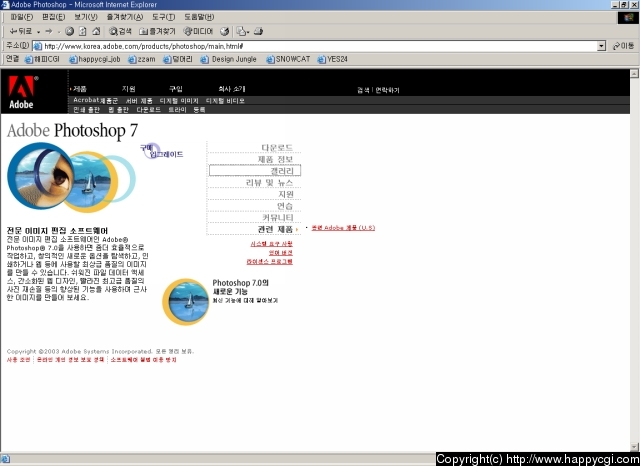Expand the 관련 제품 menu item arrow

(297, 229)
